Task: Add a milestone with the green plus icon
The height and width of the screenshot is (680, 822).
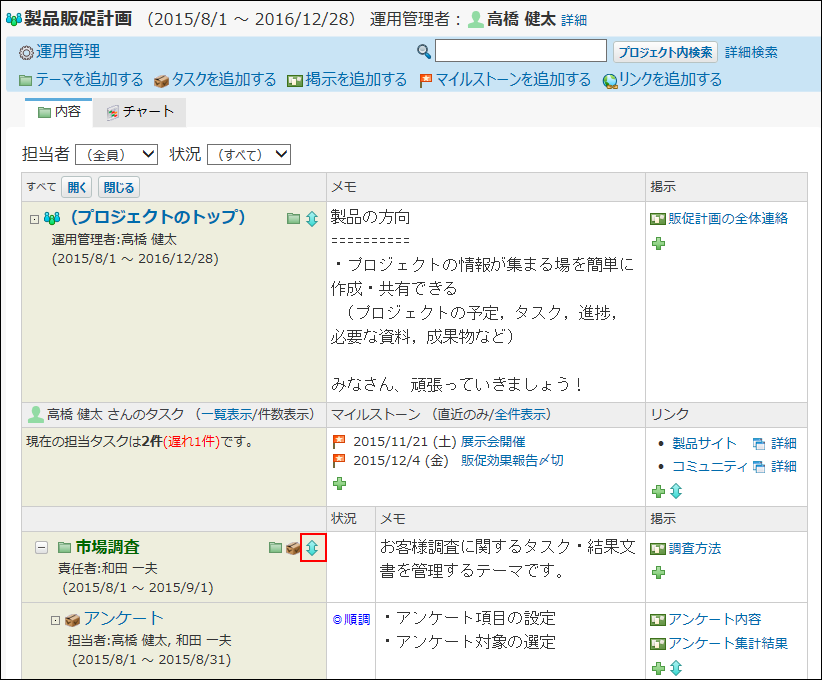Action: point(339,483)
